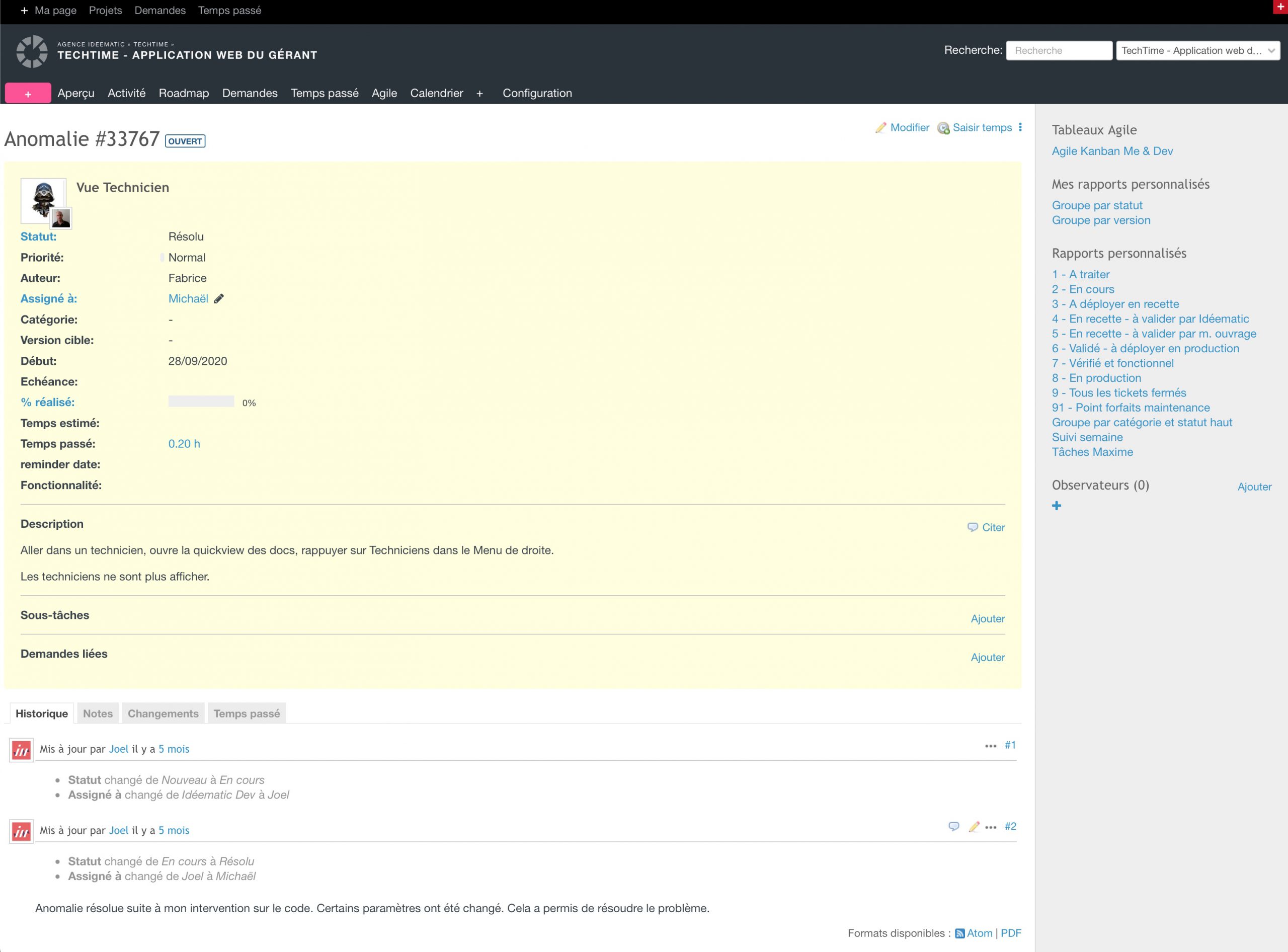Click the three-dot menu icon on entry #1

[x=991, y=745]
